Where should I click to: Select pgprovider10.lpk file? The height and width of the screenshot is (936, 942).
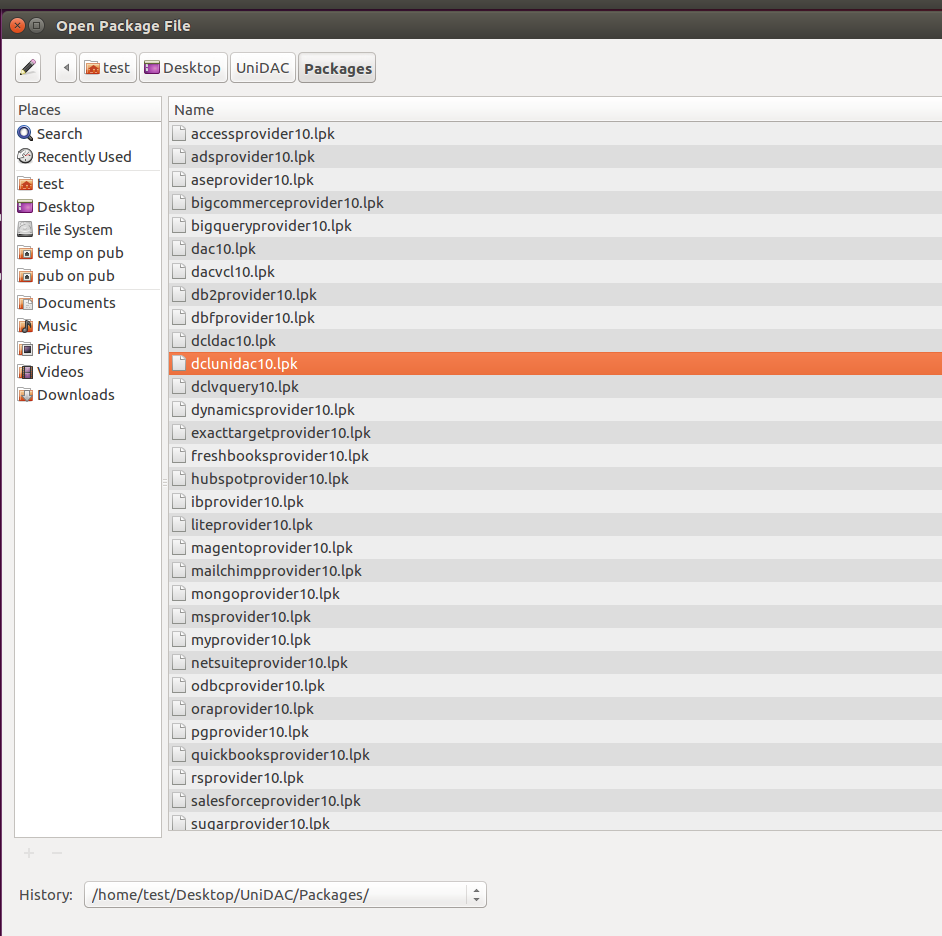[556, 732]
